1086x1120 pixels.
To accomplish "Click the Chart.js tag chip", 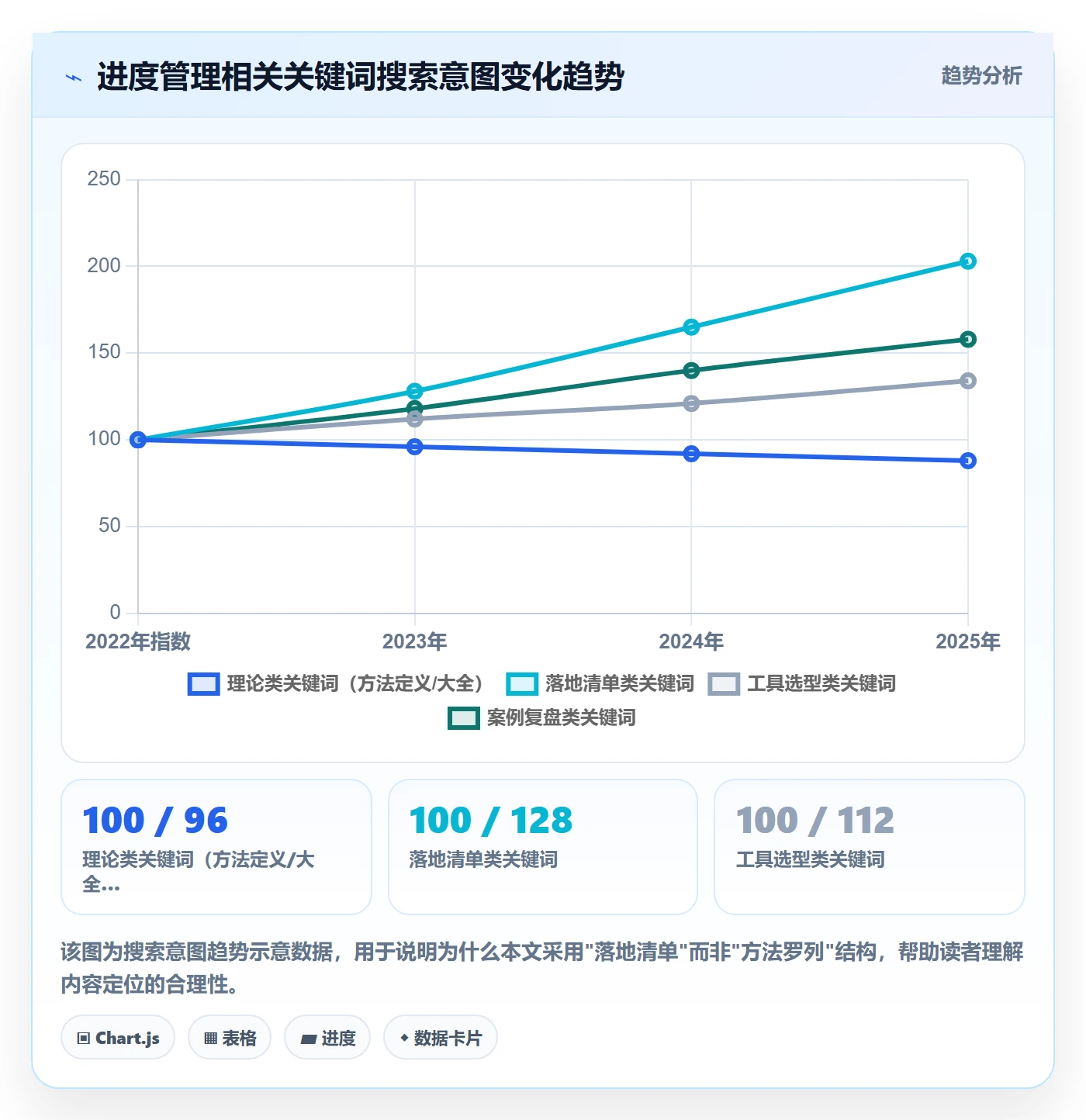I will click(x=118, y=1038).
